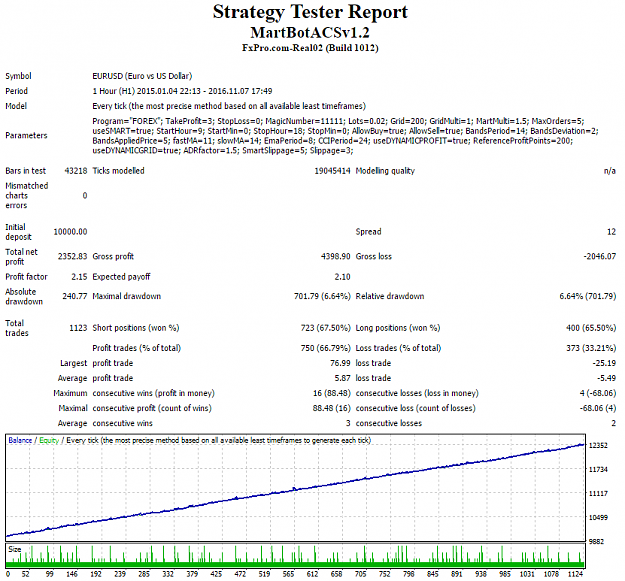Click the Ticks modelled value 19045414
Viewport: 625px width, 581px height.
pos(332,171)
